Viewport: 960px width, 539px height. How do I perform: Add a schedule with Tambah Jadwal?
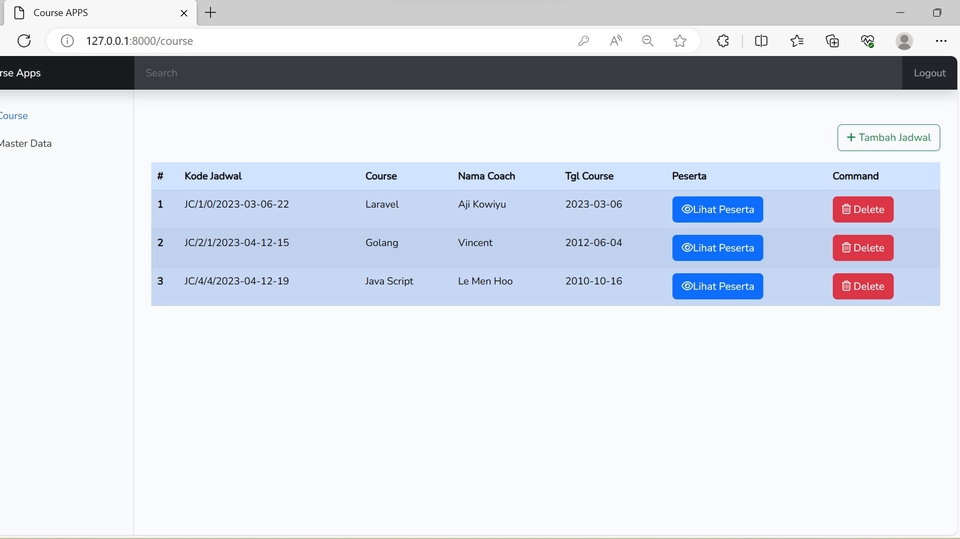coord(888,138)
